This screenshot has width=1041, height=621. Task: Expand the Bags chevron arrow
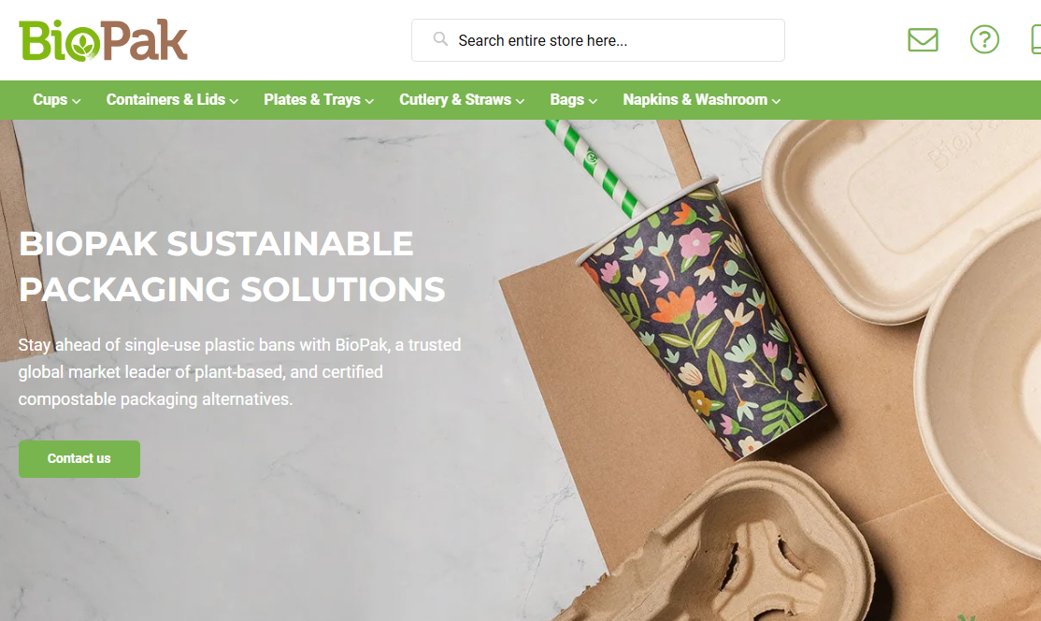coord(593,101)
